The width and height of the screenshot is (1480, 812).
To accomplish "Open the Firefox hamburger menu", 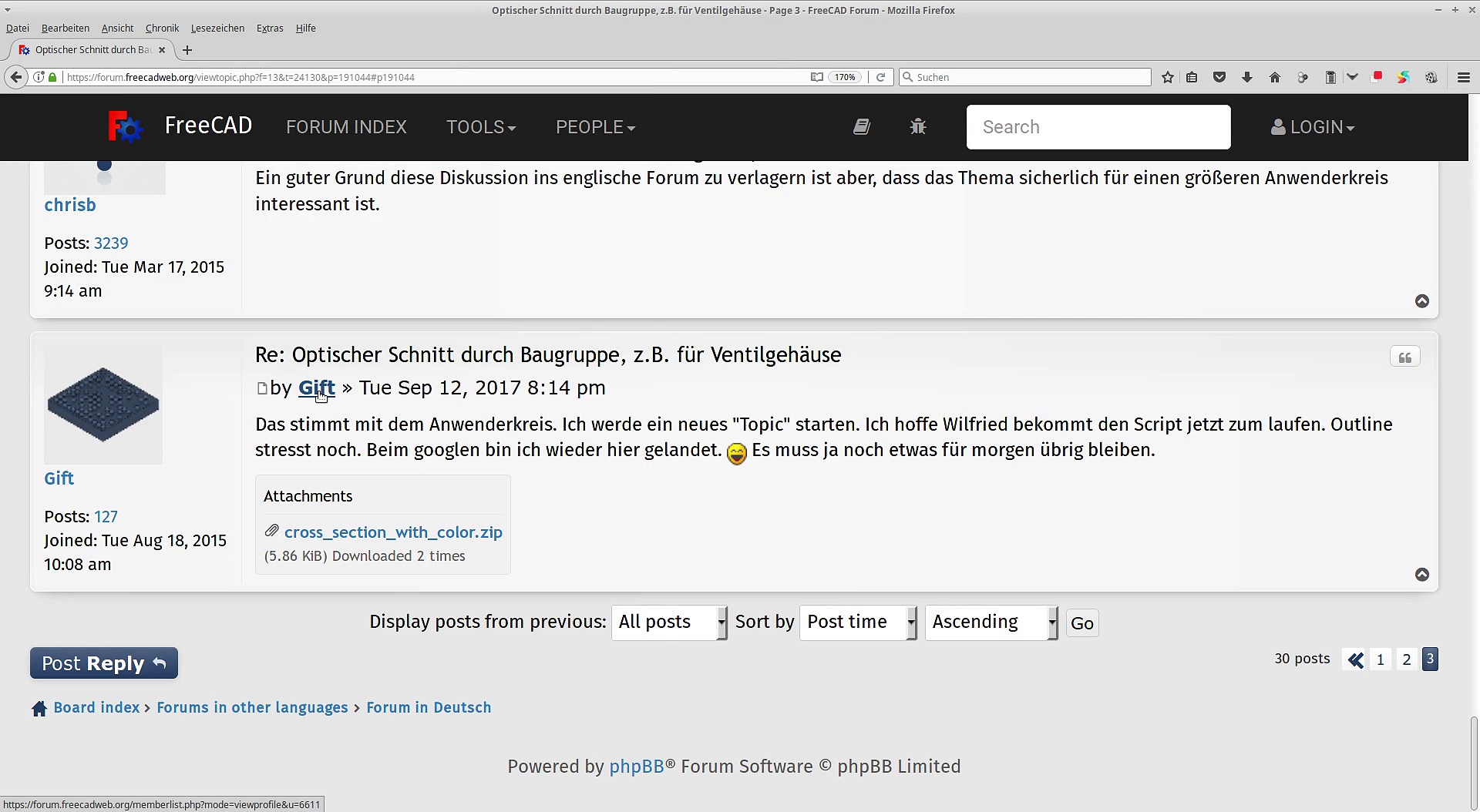I will (x=1463, y=77).
